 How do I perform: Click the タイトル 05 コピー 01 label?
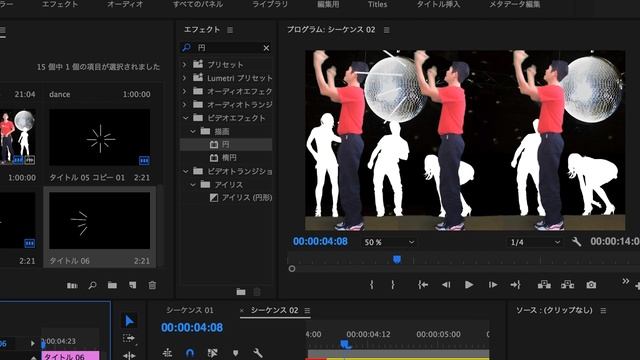pos(87,178)
